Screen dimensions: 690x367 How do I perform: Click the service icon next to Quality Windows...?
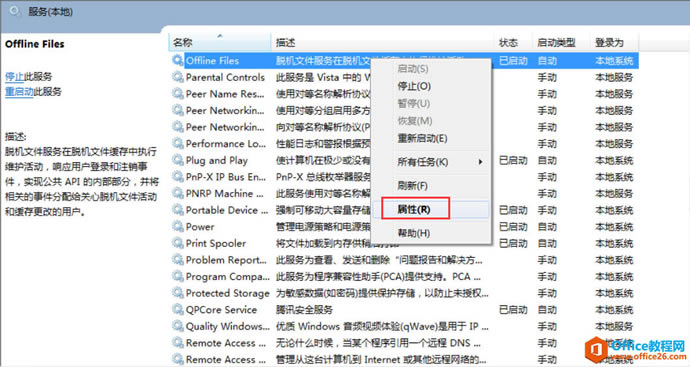pyautogui.click(x=178, y=326)
